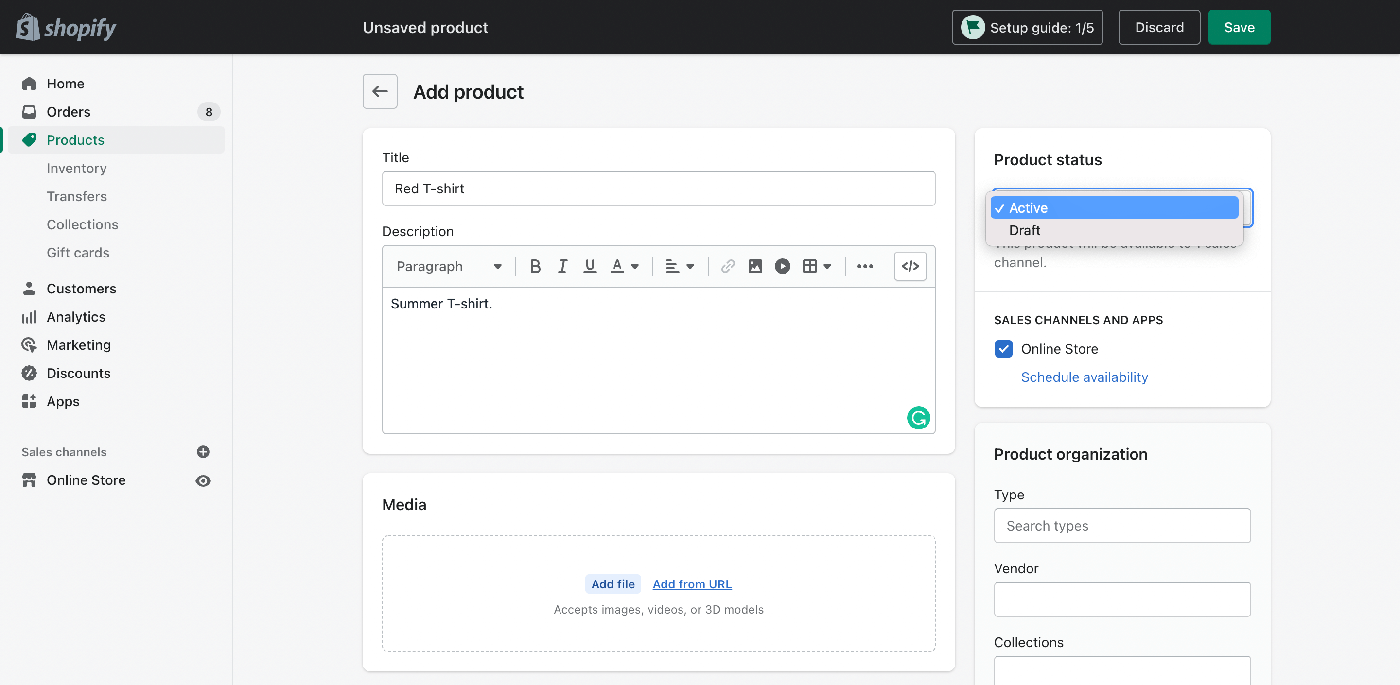
Task: Go back using the arrow button
Action: click(380, 92)
